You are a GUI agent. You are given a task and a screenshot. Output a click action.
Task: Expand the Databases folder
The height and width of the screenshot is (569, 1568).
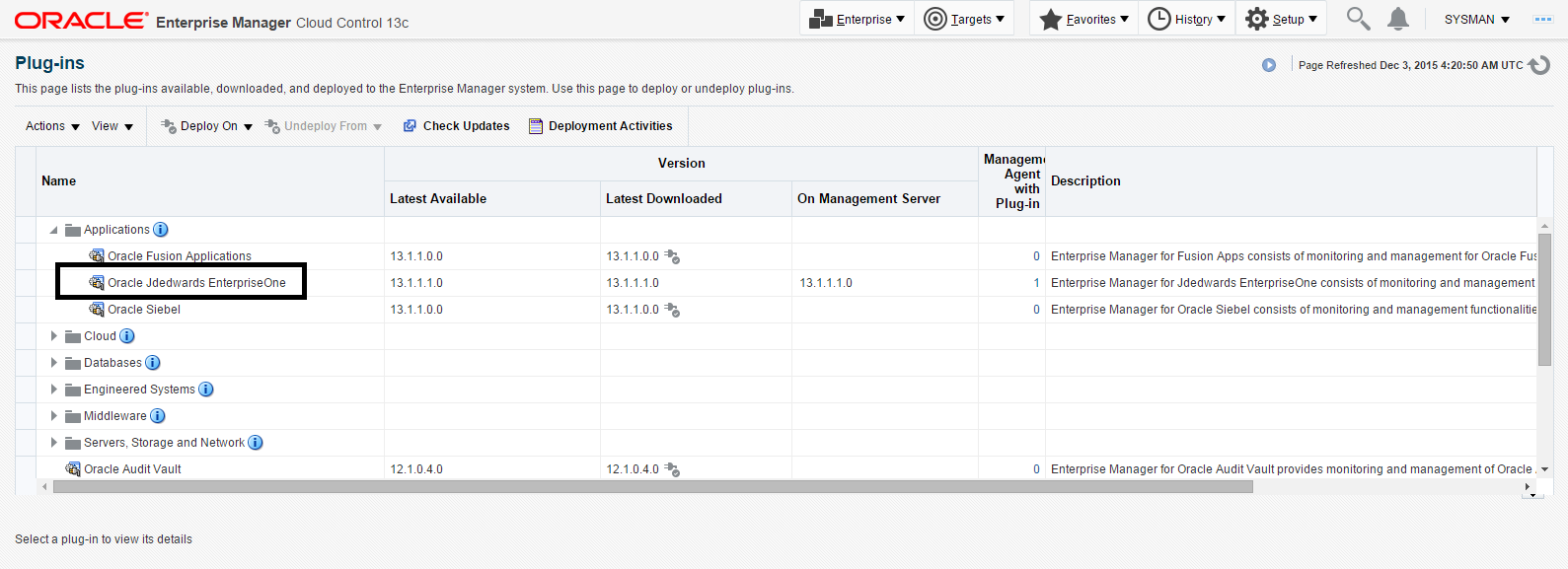pos(53,363)
